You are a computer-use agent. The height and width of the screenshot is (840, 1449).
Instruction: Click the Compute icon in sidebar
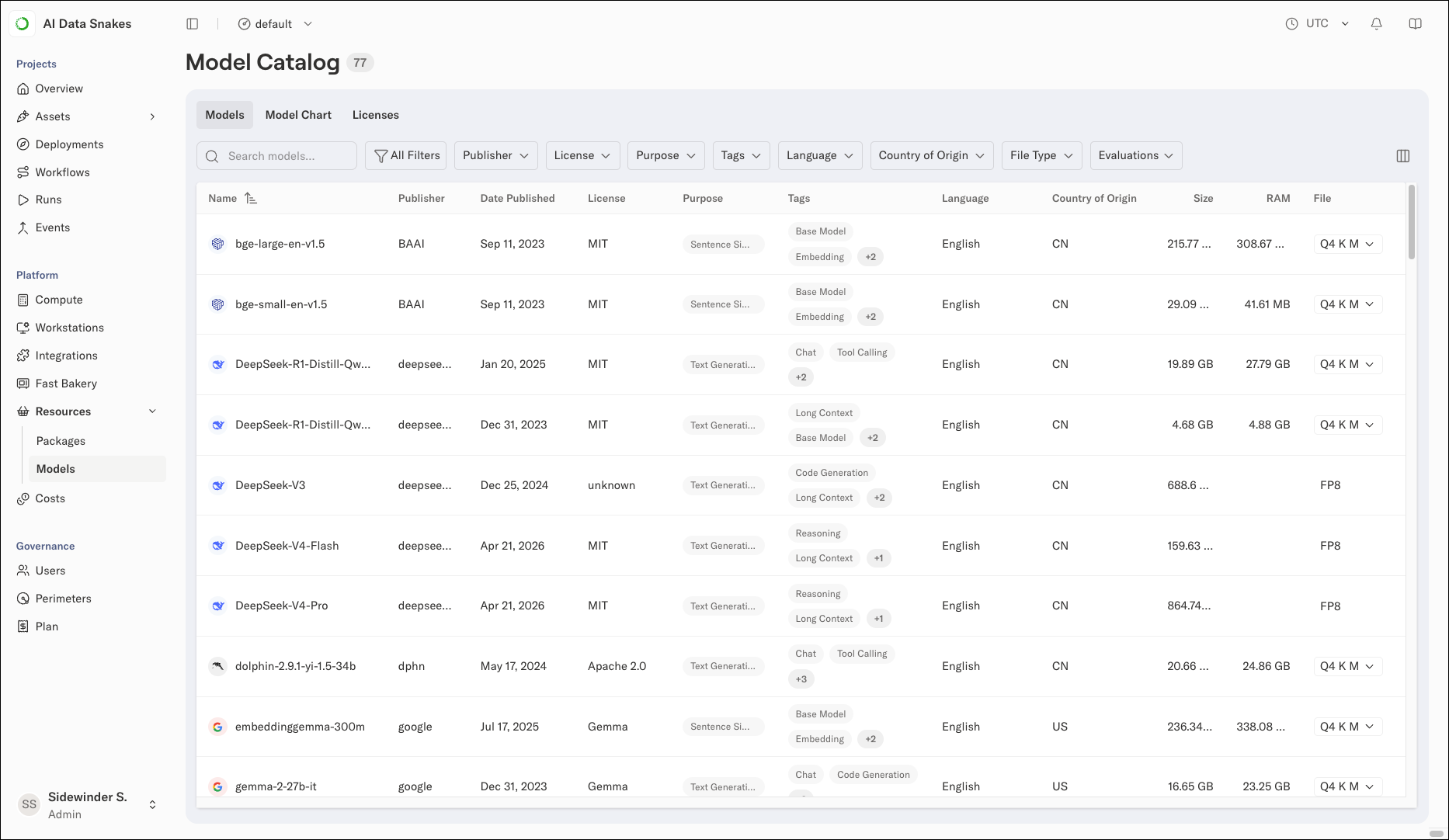[23, 300]
